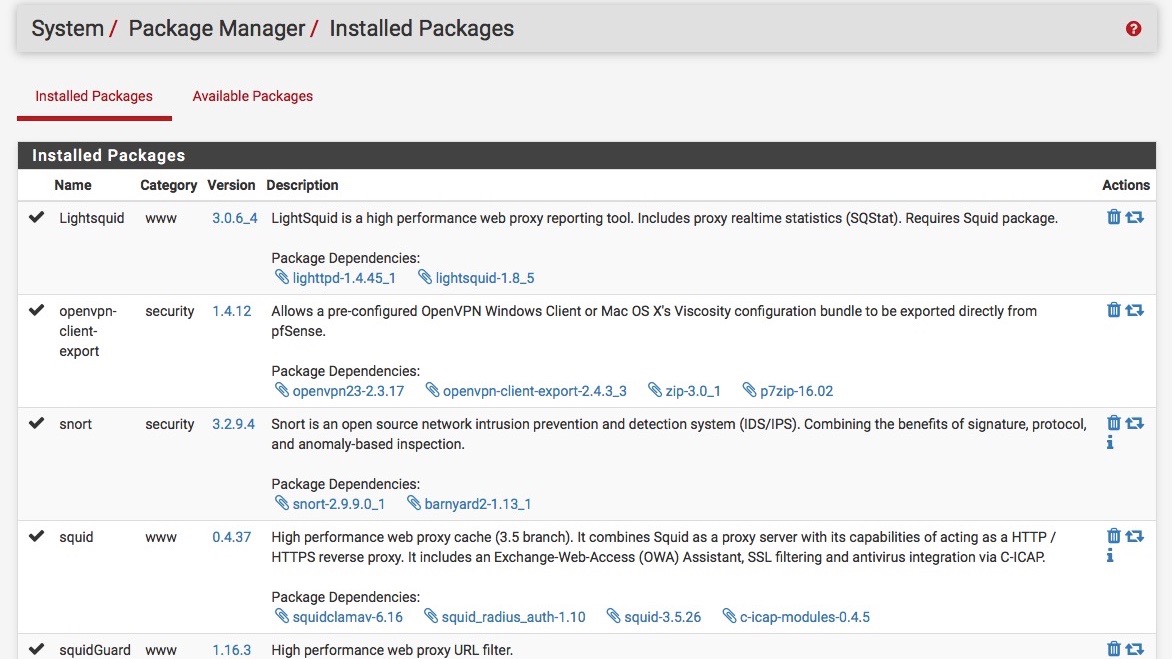
Task: Remove the Lightsquid package via trash icon
Action: pyautogui.click(x=1114, y=217)
